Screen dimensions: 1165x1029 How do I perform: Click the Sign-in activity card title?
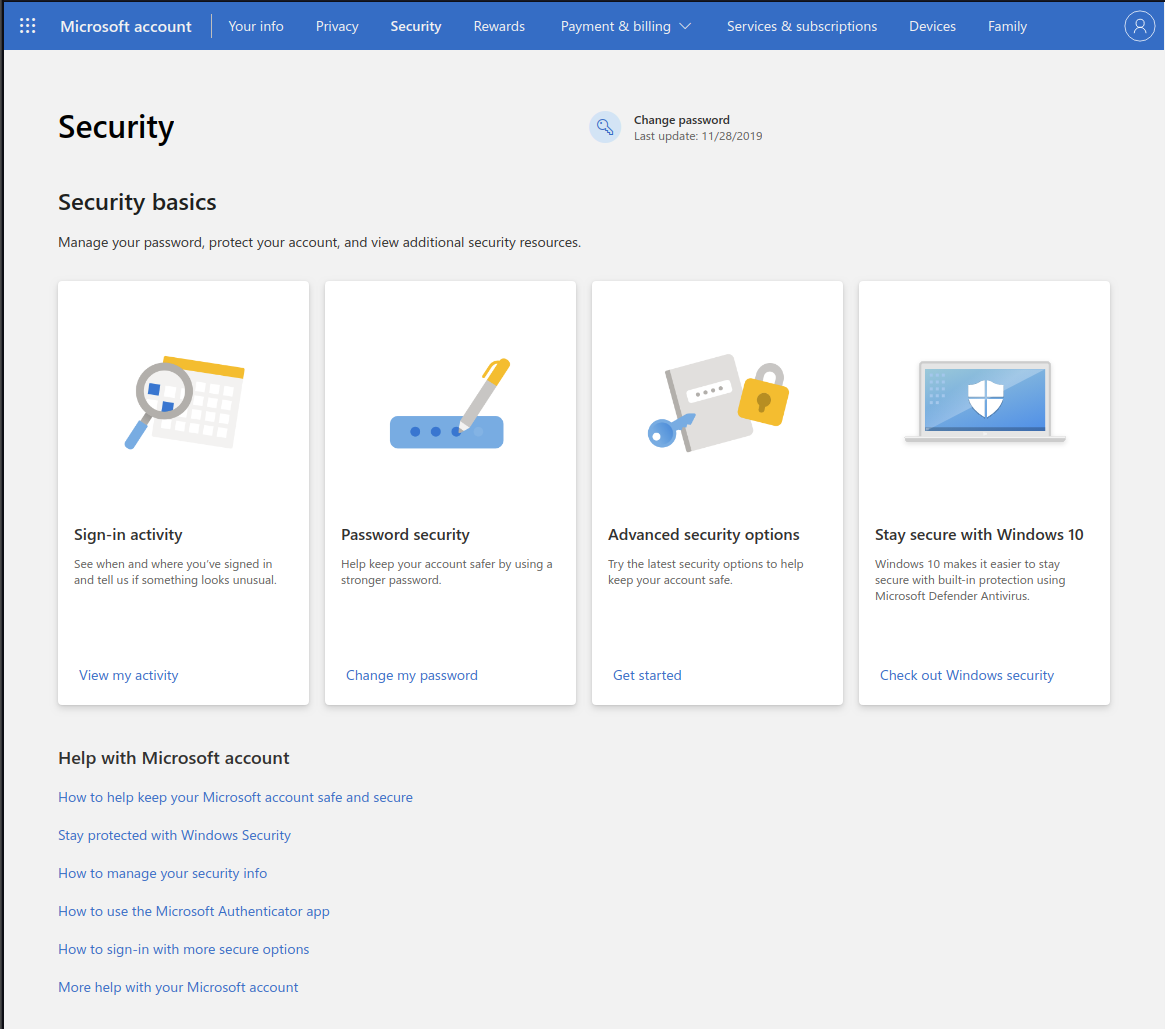tap(128, 534)
